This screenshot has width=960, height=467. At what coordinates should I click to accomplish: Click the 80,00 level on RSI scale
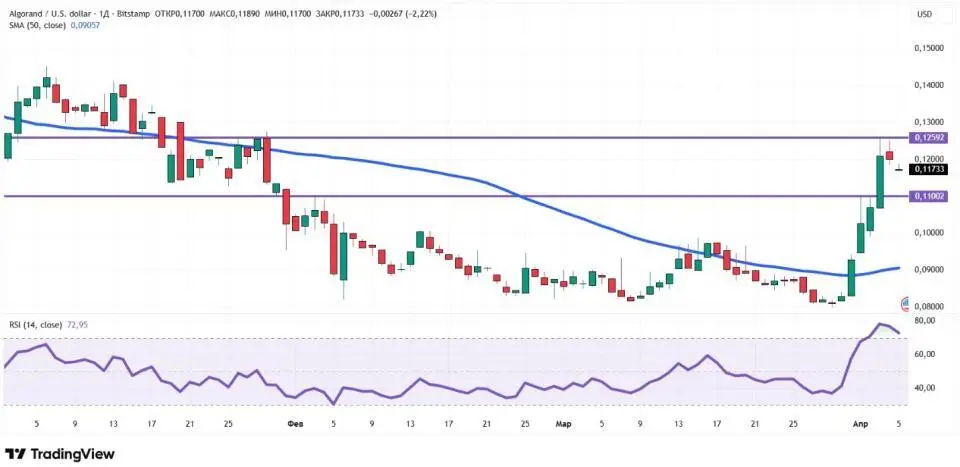tap(924, 320)
